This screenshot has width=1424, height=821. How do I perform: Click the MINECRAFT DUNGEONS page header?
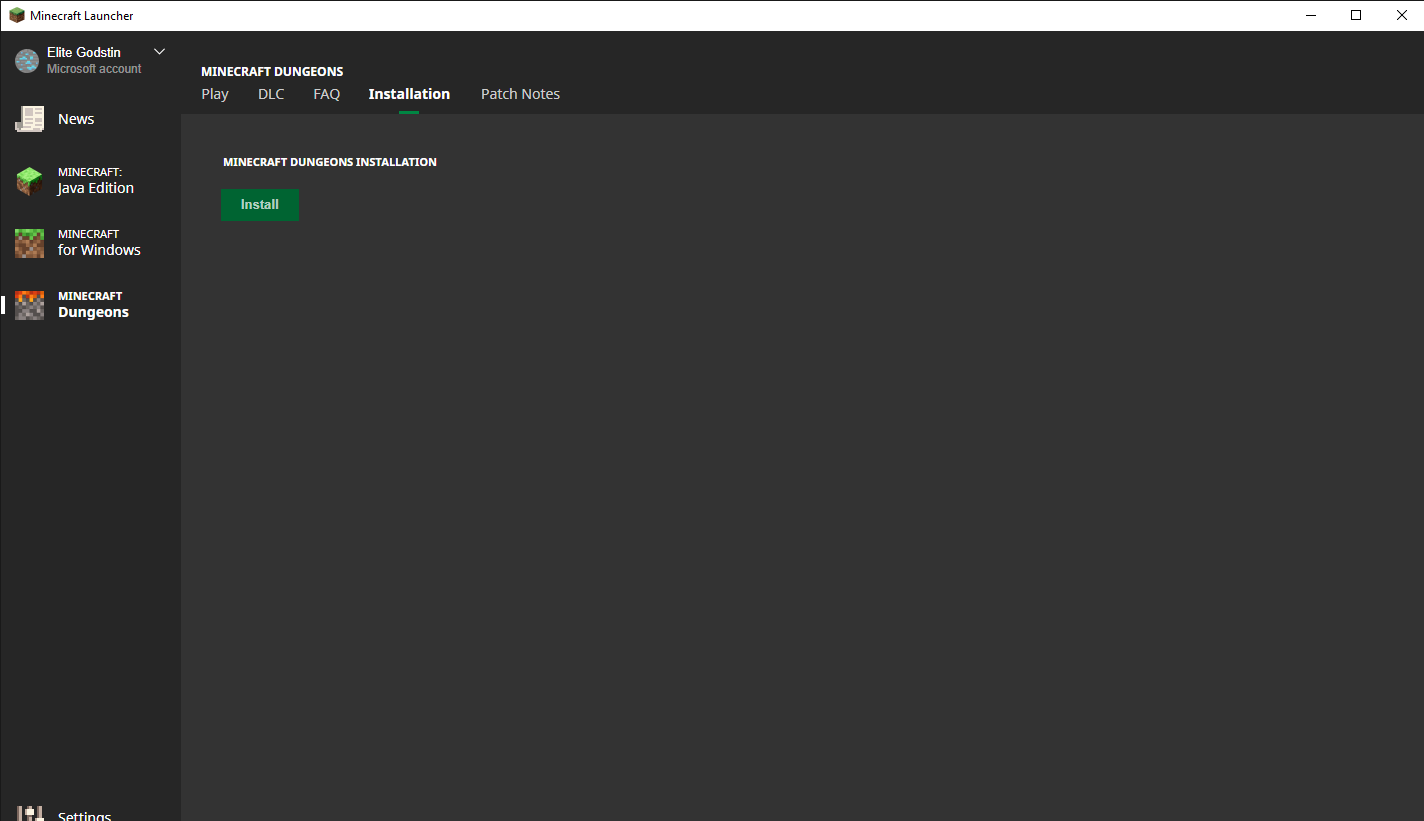[x=272, y=72]
